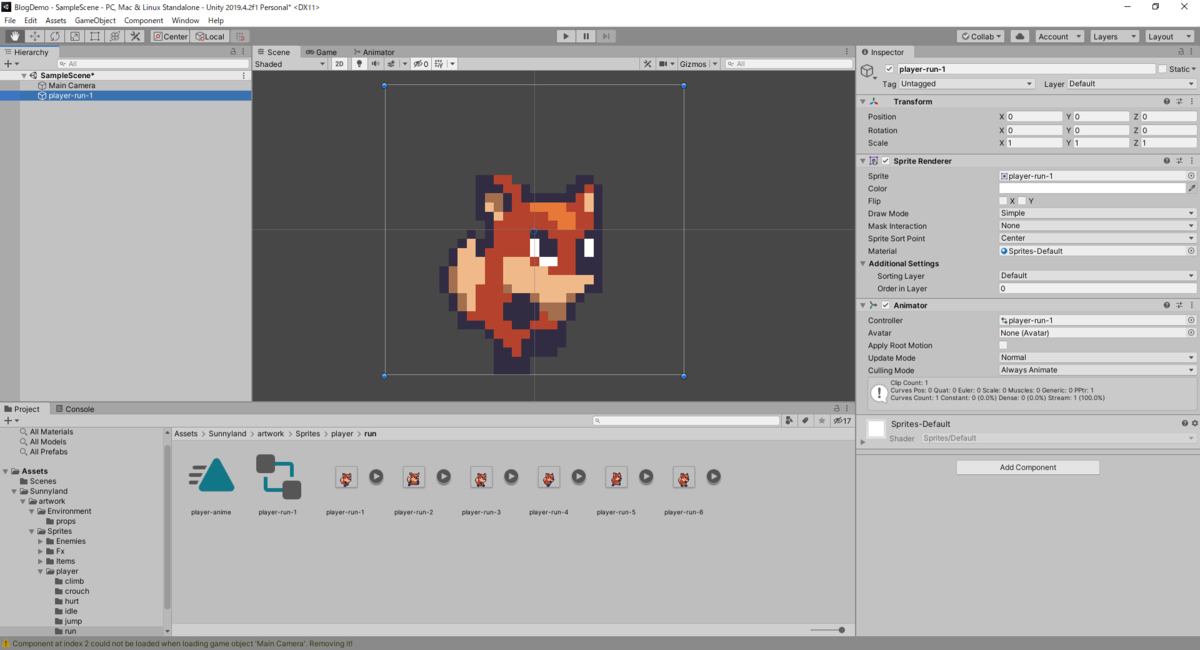Click the Play button
This screenshot has width=1200, height=650.
click(x=566, y=36)
